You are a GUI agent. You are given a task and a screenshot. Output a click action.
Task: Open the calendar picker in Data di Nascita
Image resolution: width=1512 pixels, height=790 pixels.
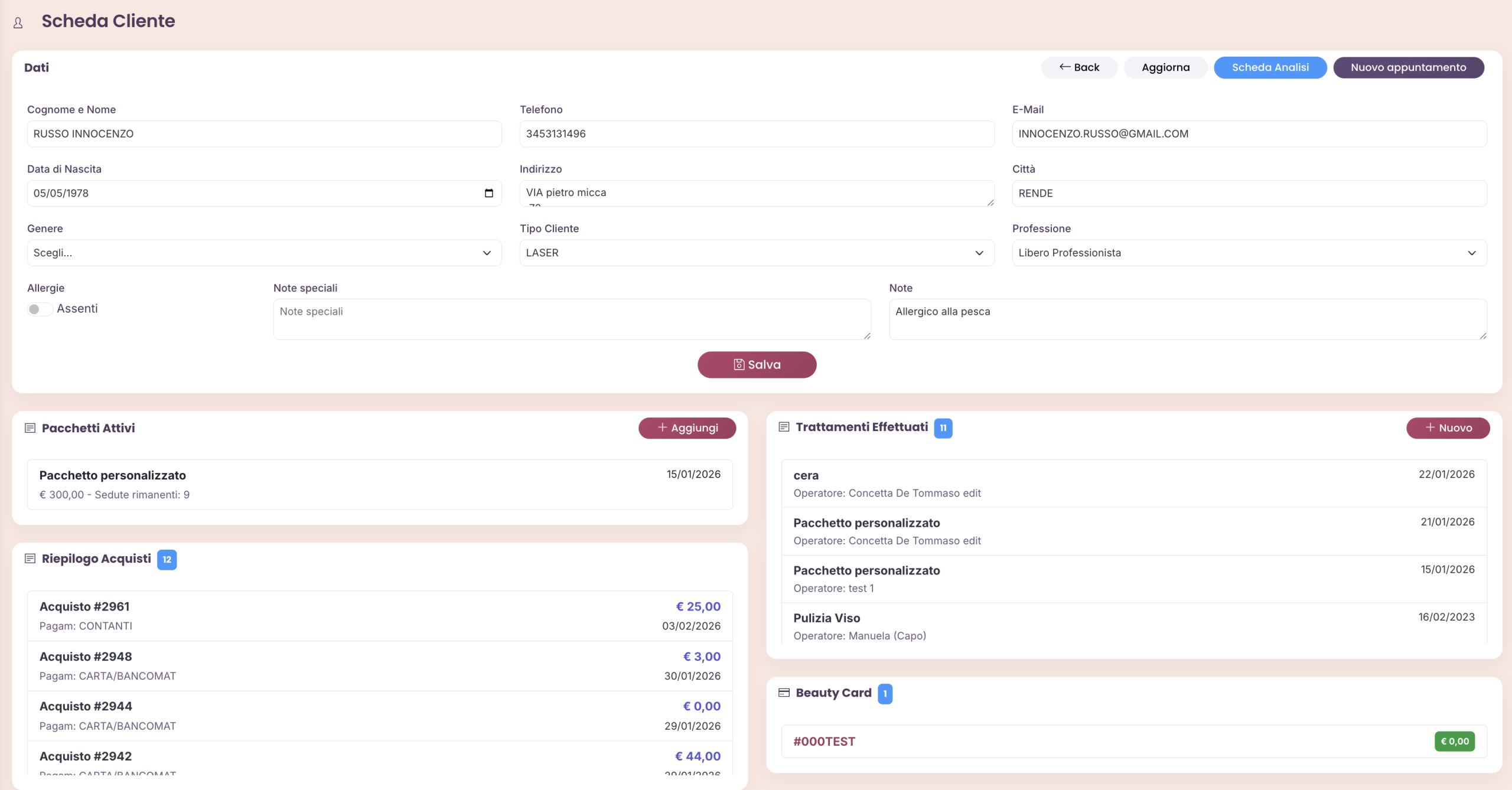[488, 193]
